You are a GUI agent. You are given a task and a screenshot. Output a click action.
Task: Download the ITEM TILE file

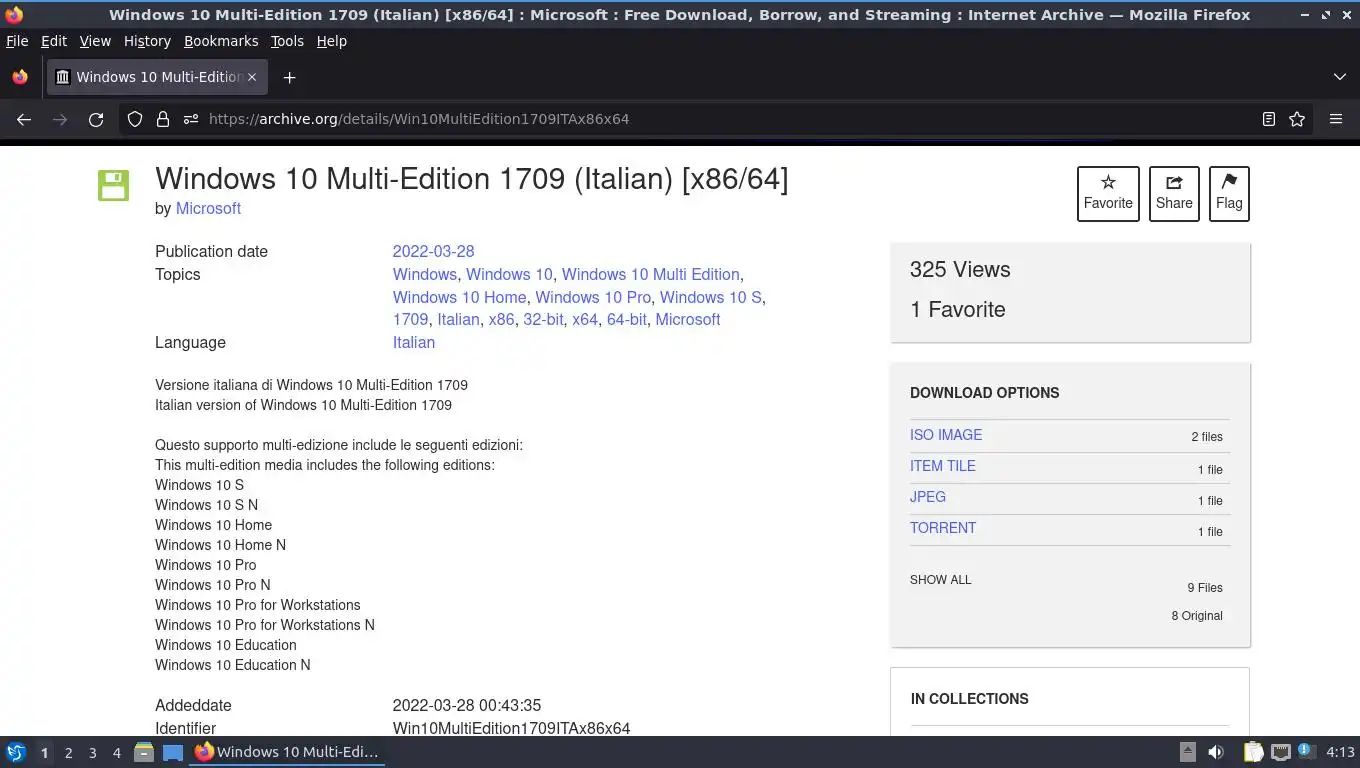pyautogui.click(x=943, y=466)
